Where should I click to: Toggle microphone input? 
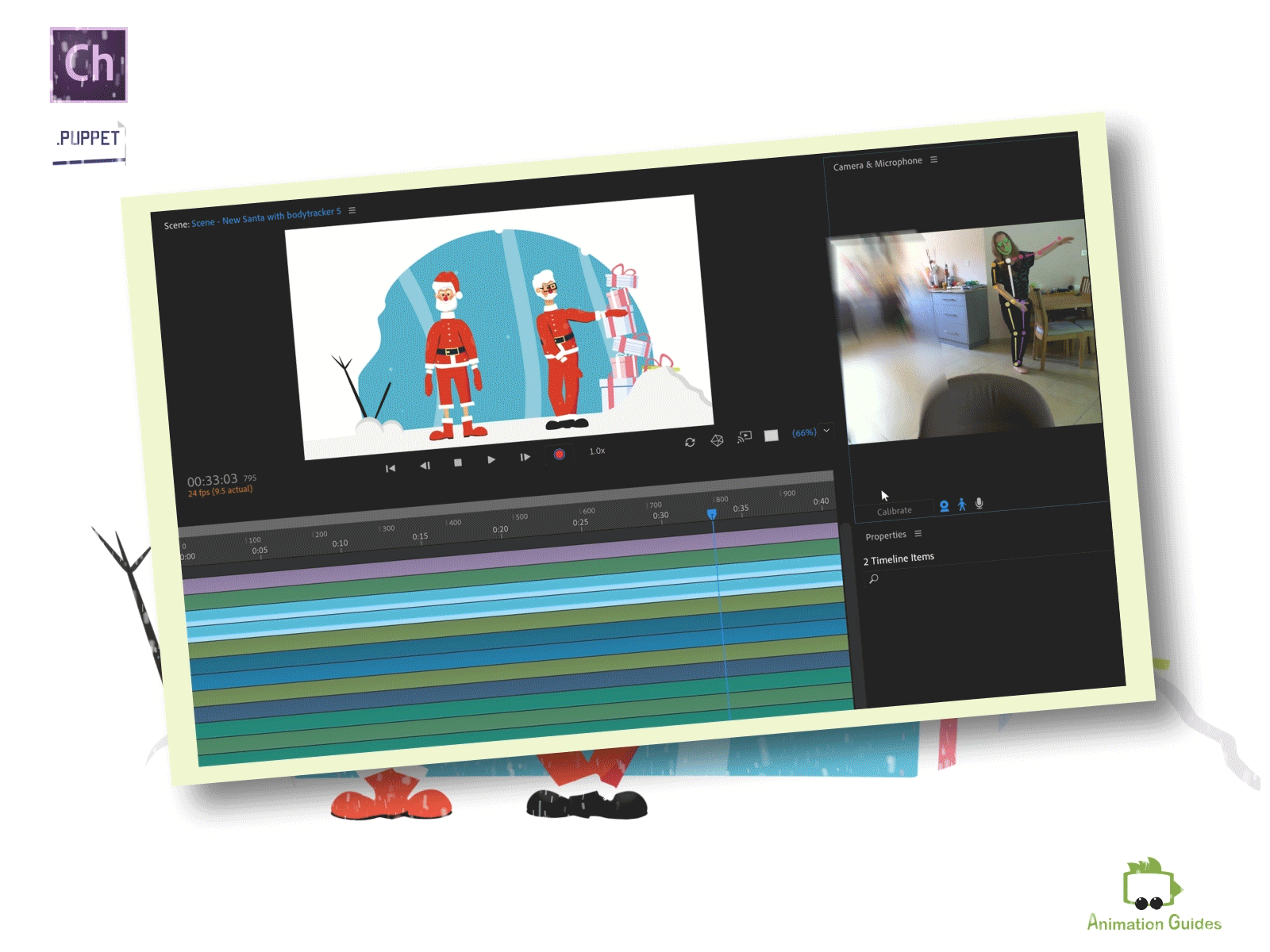pyautogui.click(x=979, y=503)
